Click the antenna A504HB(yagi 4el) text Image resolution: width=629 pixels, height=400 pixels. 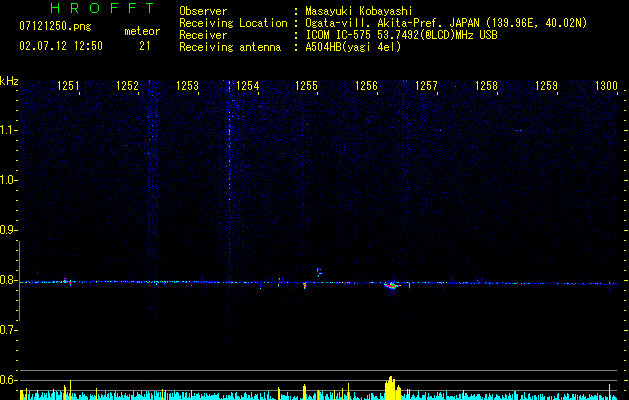point(353,47)
